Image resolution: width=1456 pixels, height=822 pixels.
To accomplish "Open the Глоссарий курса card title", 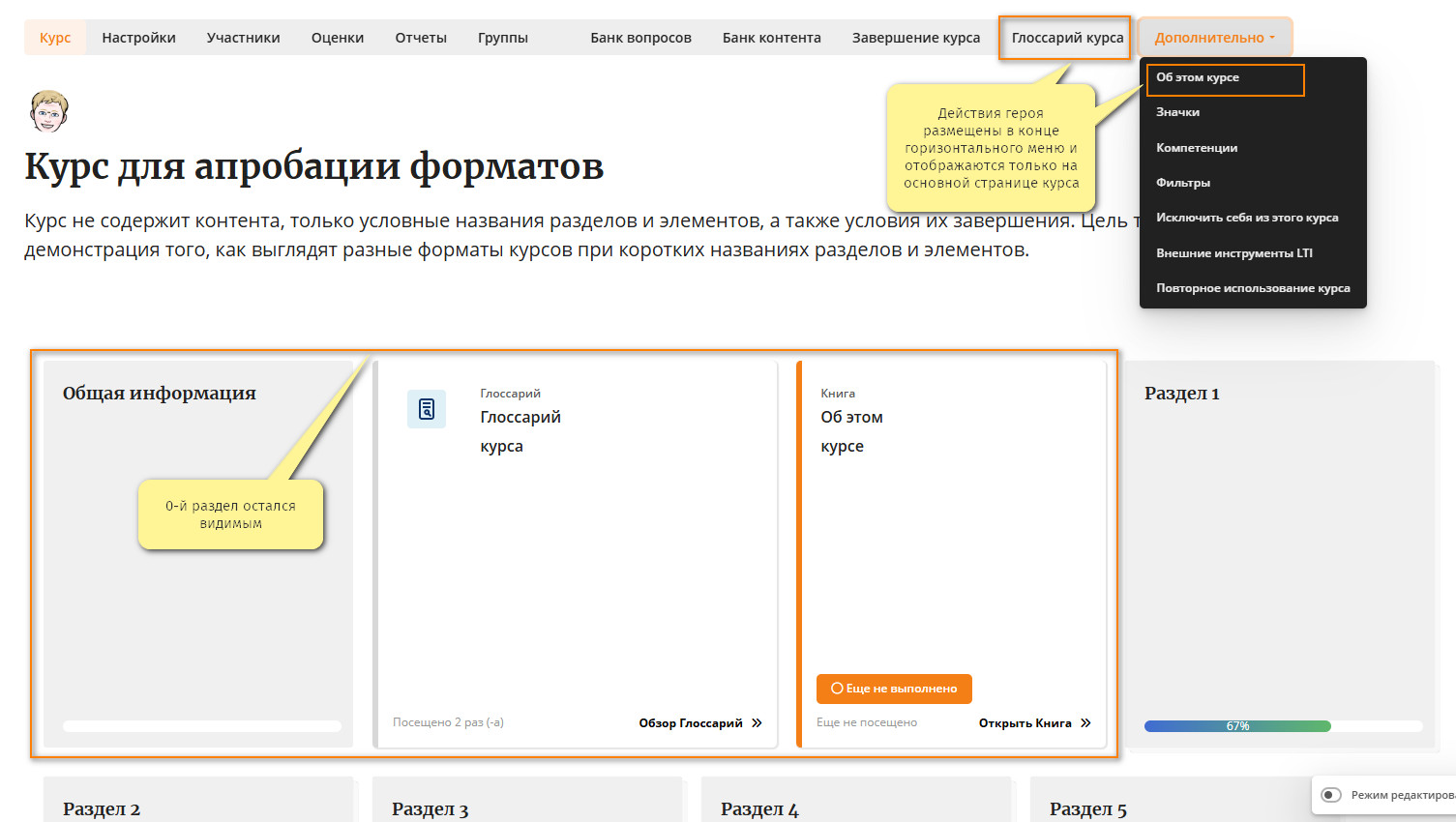I will 520,431.
